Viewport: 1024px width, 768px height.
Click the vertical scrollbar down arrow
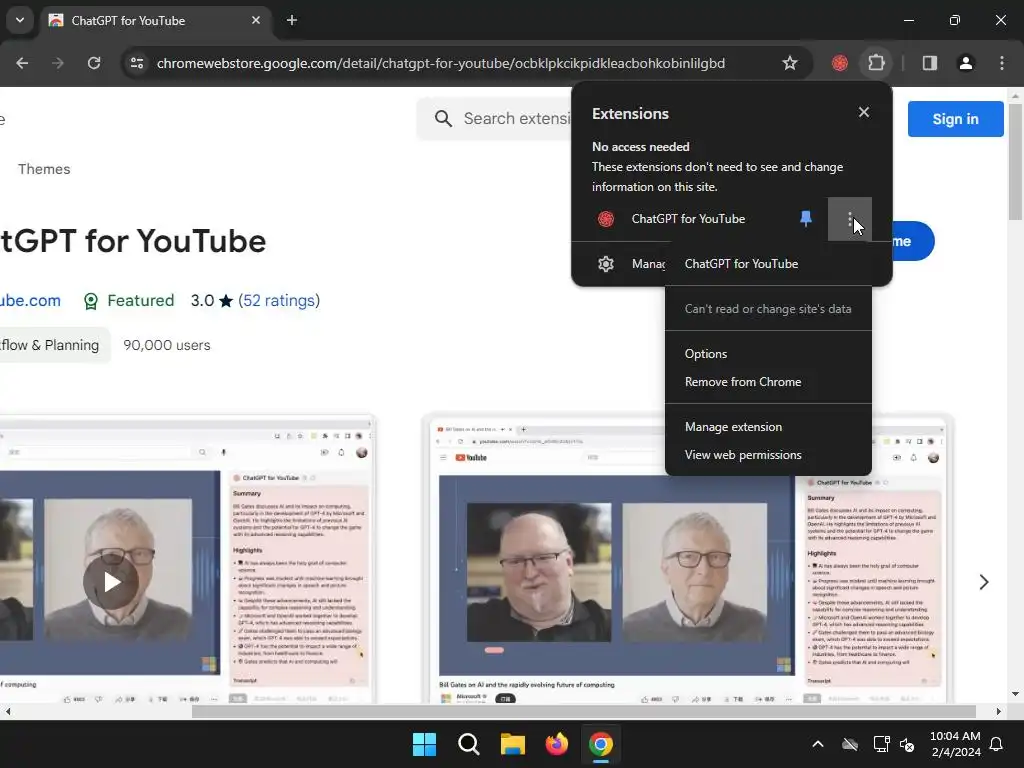pyautogui.click(x=1015, y=694)
